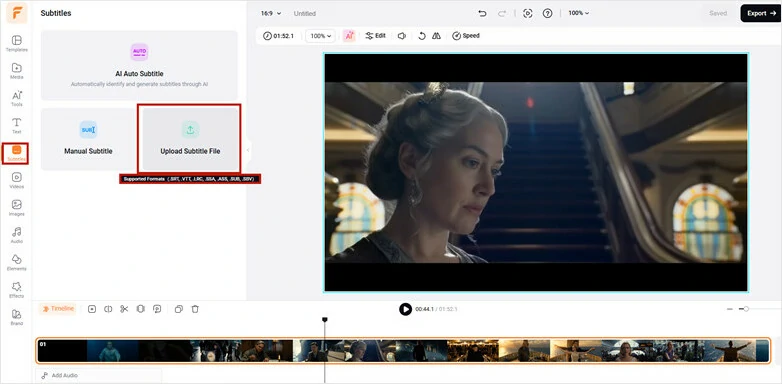Click the video preview canvas

(x=536, y=172)
